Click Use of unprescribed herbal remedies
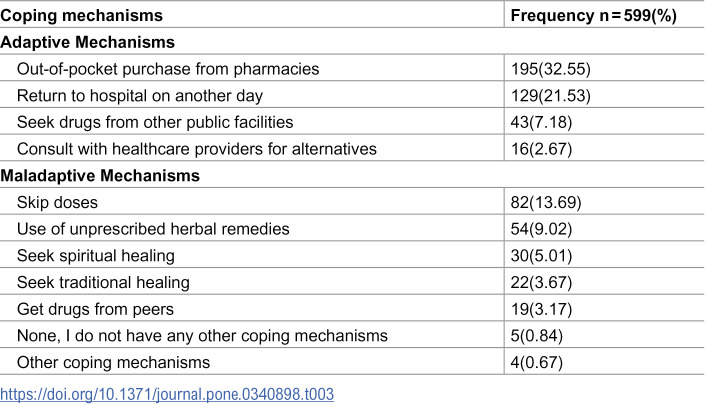Viewport: 706px width, 404px height. (153, 229)
